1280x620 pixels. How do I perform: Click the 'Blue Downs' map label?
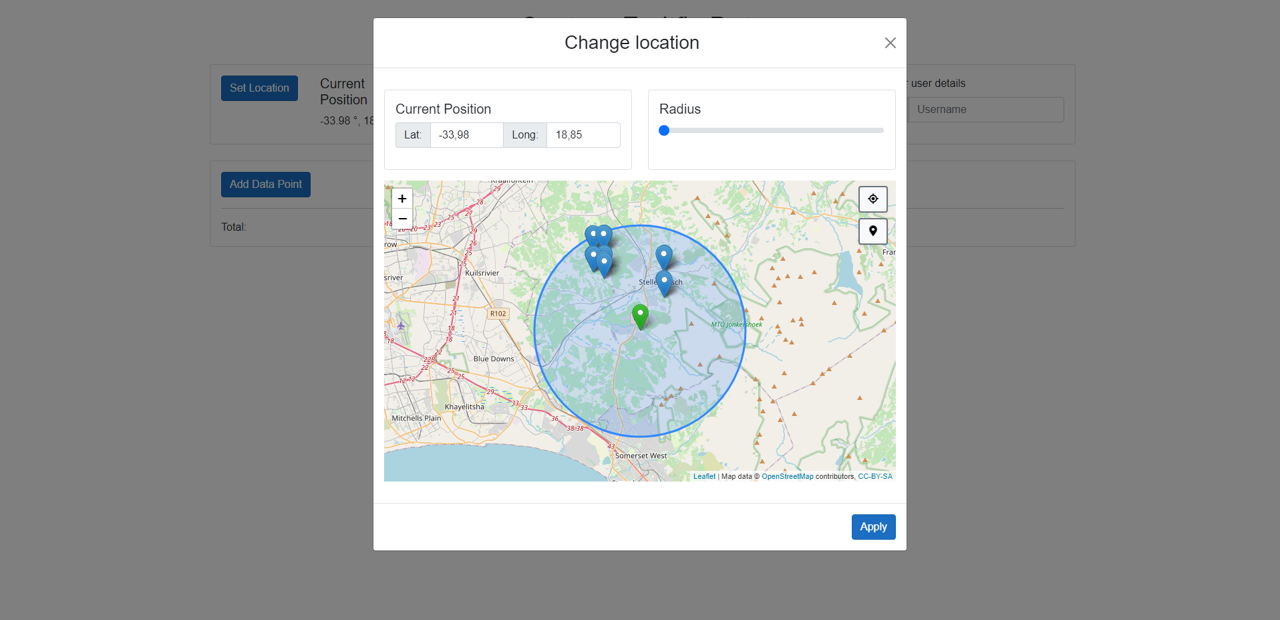point(493,359)
